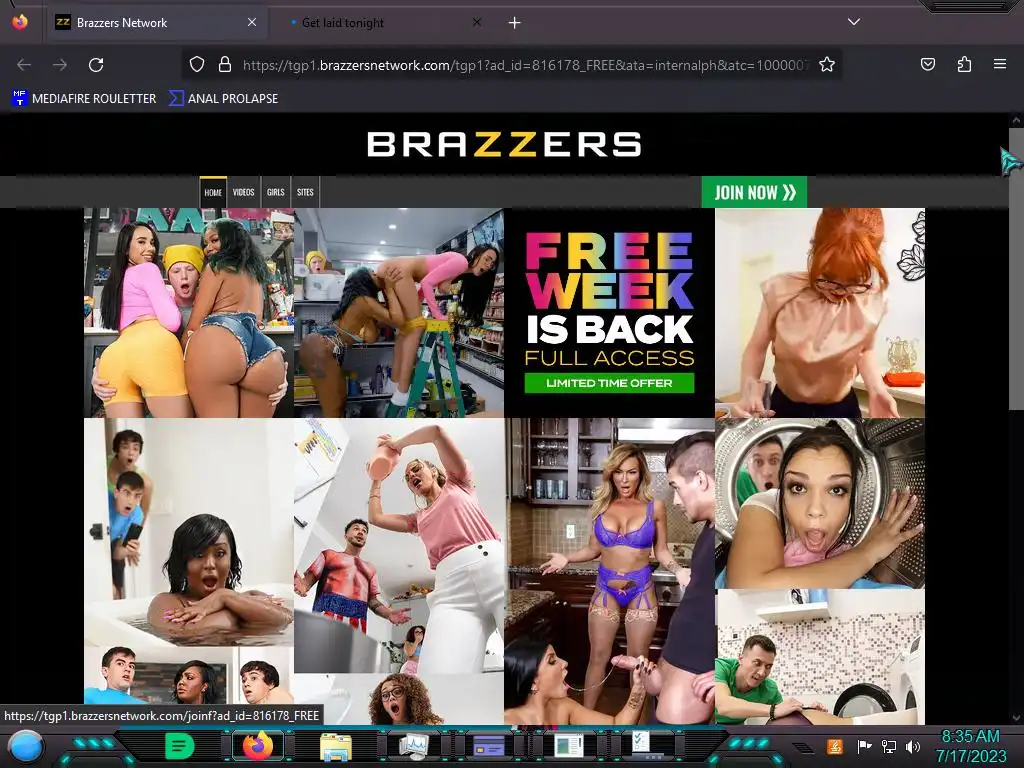Open the MEDIAFIRE ROULETTER bookmark
The height and width of the screenshot is (768, 1024).
[84, 99]
